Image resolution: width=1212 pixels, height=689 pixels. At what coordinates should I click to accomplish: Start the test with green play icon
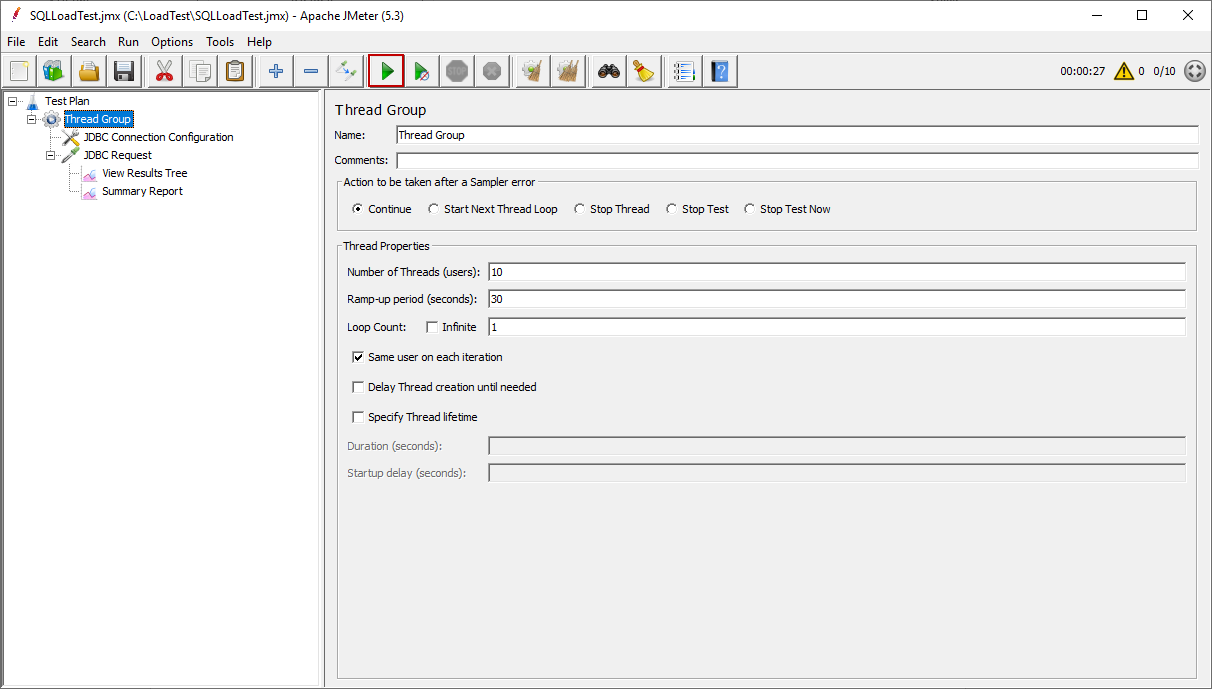click(386, 71)
